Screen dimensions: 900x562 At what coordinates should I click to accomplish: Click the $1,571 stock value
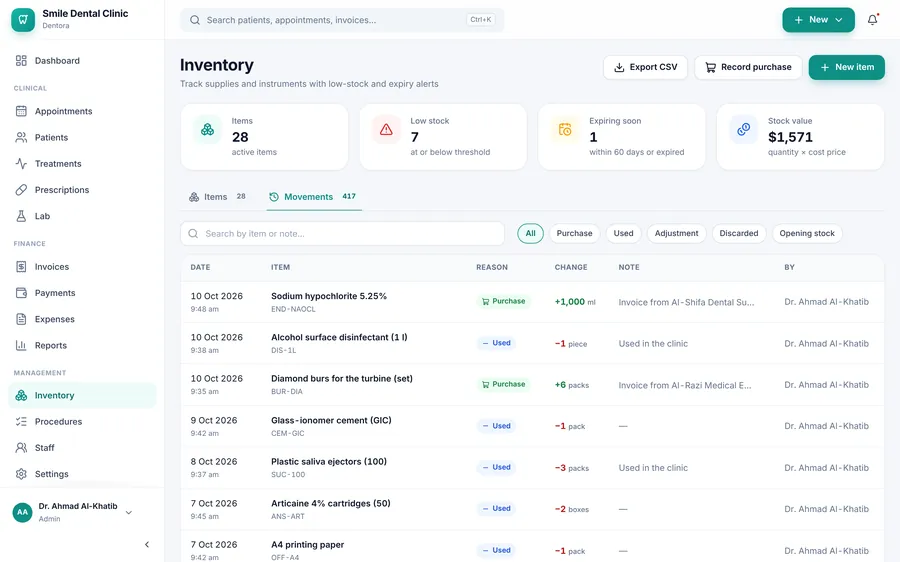point(790,137)
